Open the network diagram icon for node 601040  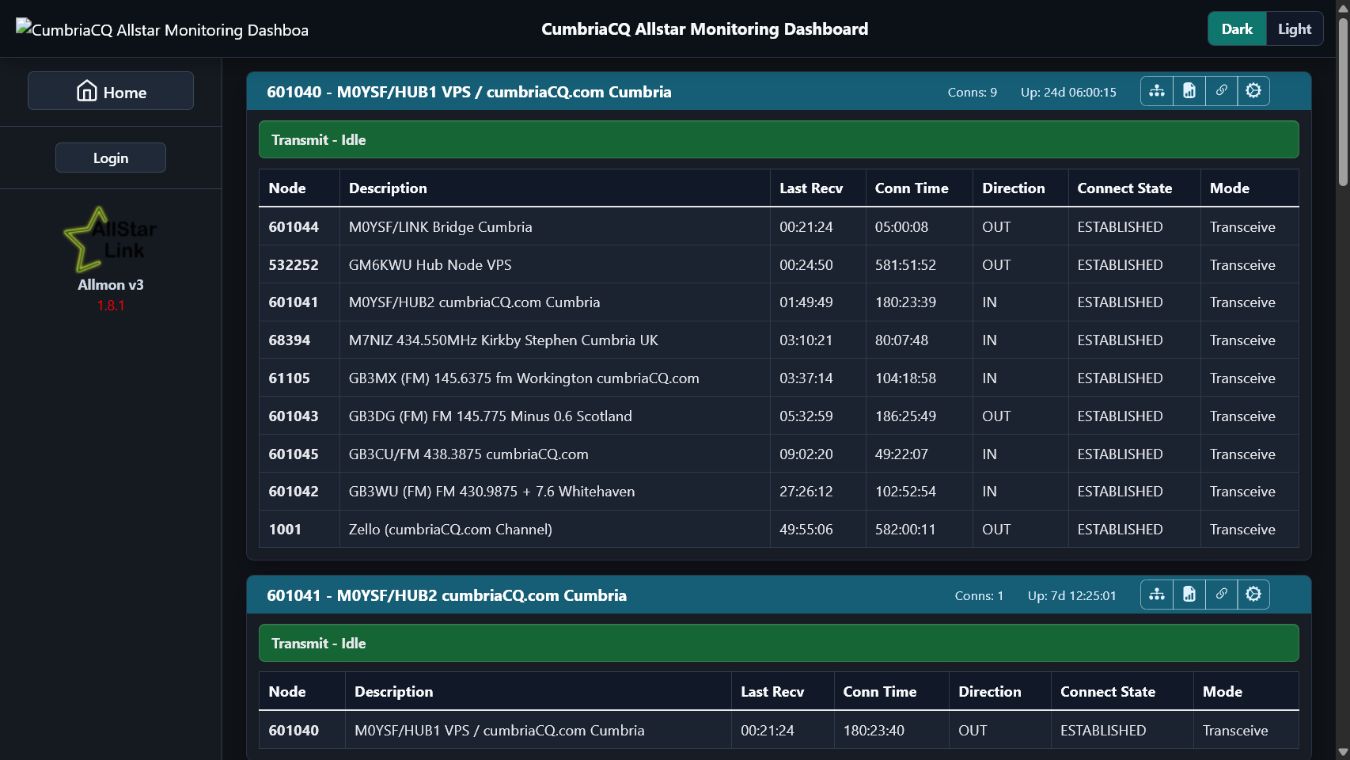(1157, 91)
